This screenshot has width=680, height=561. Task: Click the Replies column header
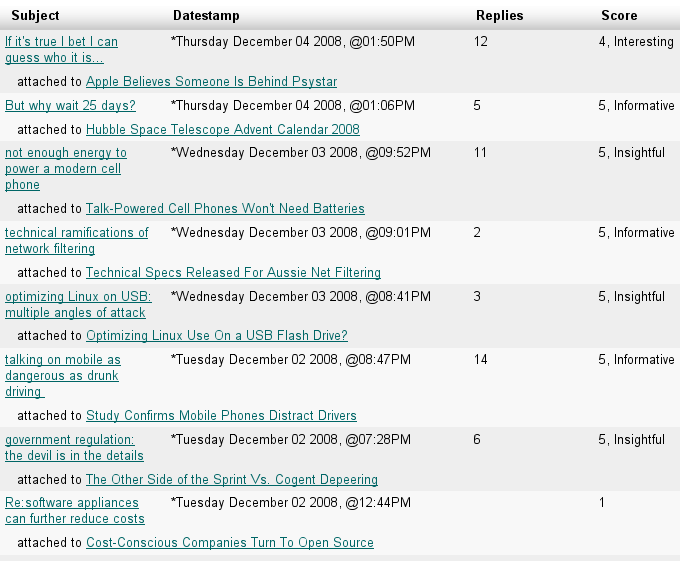[499, 16]
